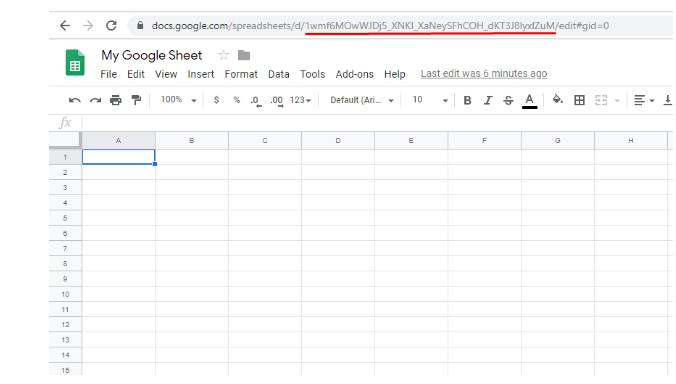The width and height of the screenshot is (676, 384).
Task: Select row 1 header
Action: [x=65, y=157]
